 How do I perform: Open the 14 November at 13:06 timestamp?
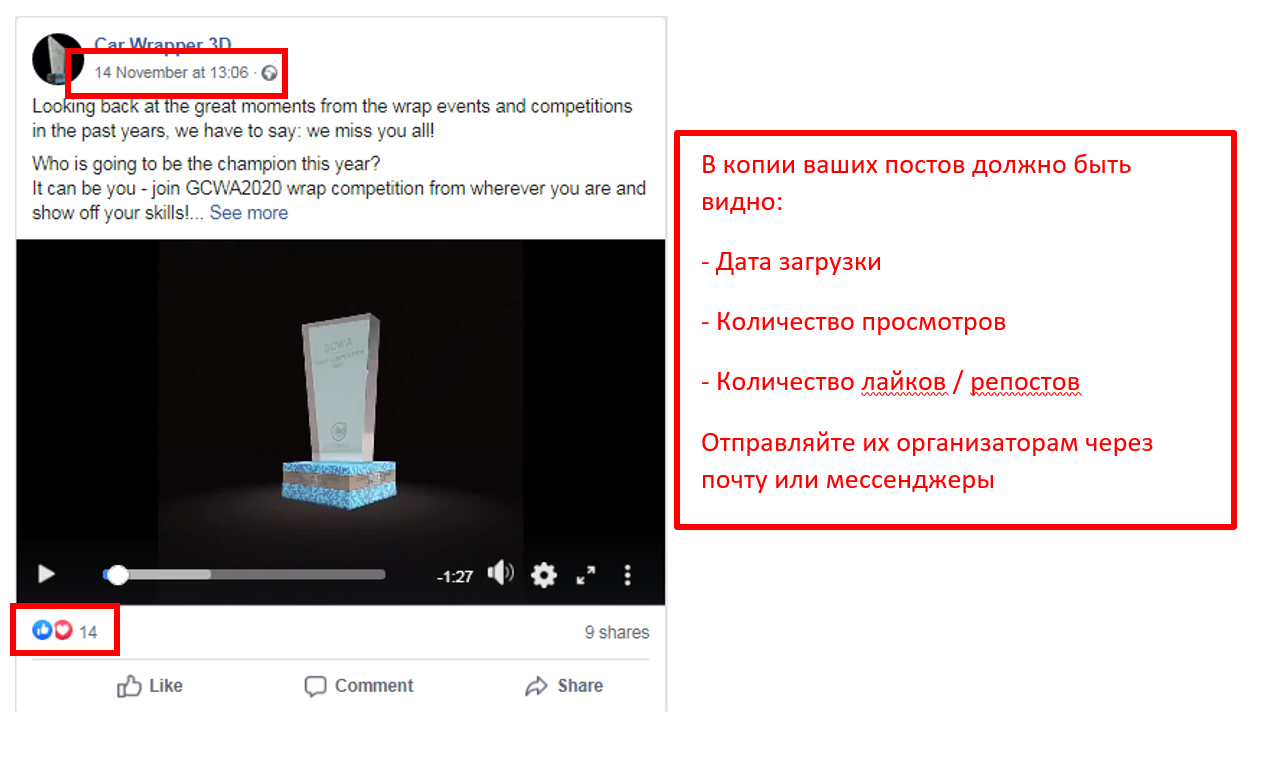(171, 72)
